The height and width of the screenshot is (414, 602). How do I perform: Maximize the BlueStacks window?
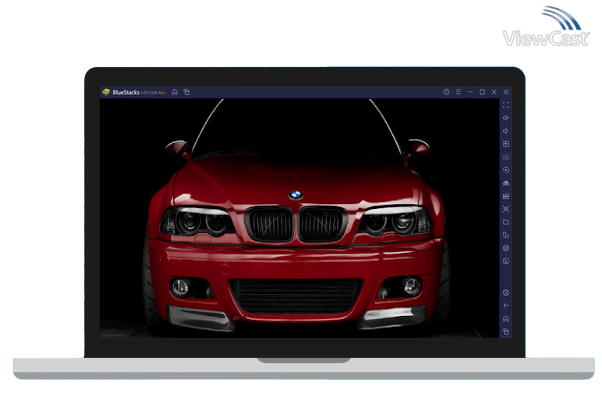pos(482,92)
